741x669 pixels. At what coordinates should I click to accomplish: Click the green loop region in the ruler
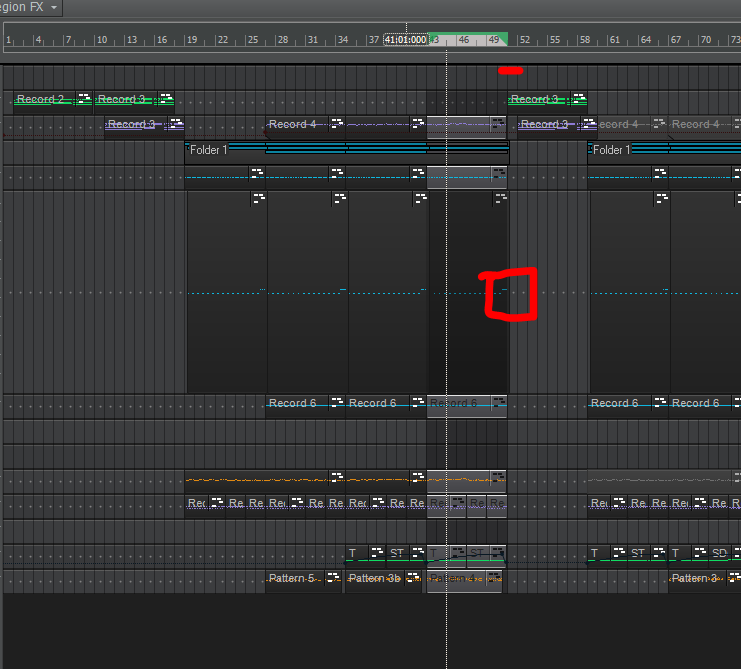click(467, 39)
